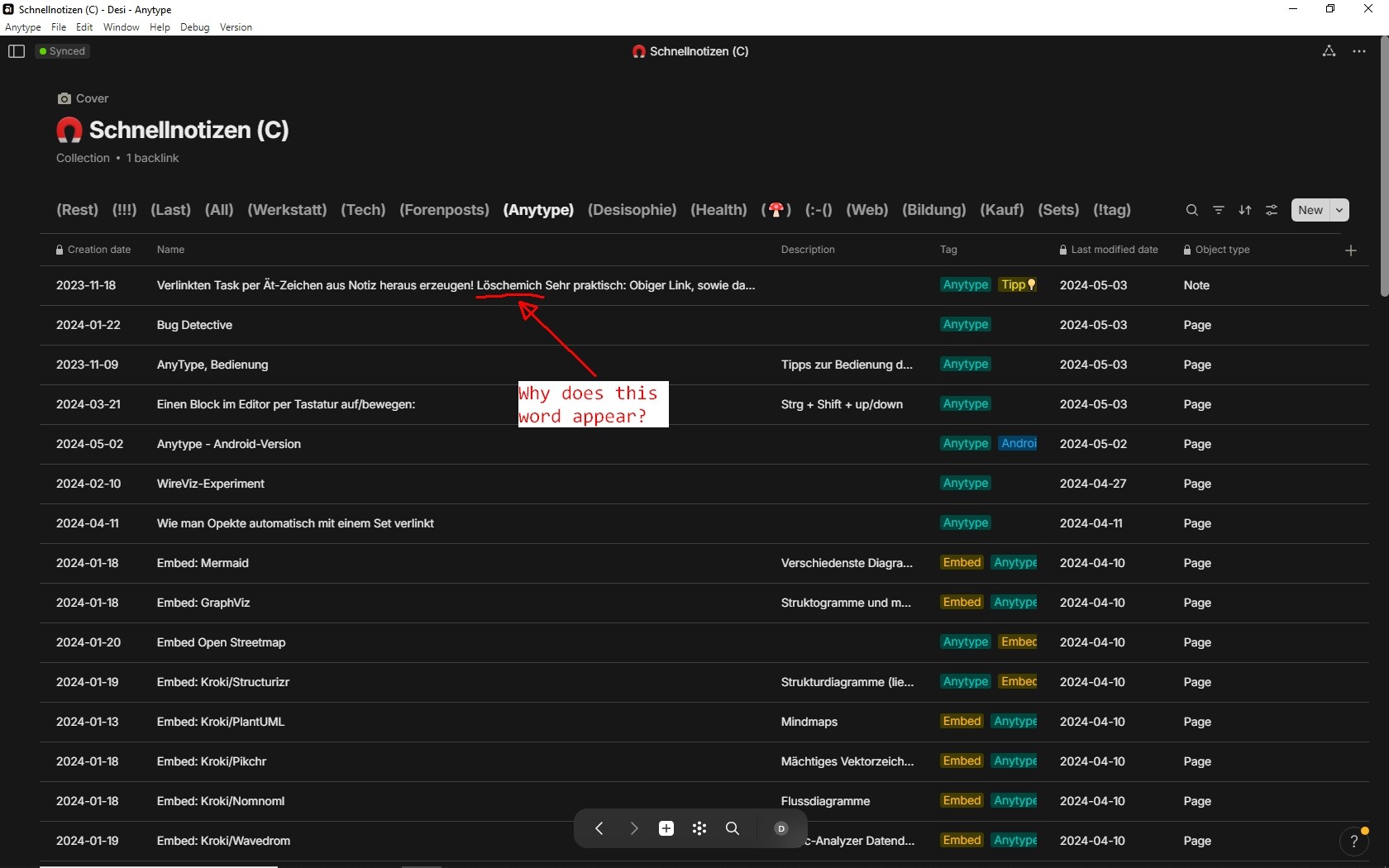Screen dimensions: 1389x868
Task: Switch to the (Kauf) view
Action: pyautogui.click(x=1001, y=210)
